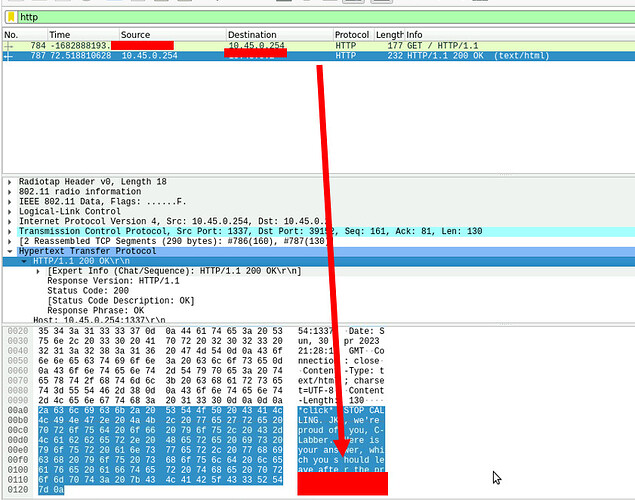The image size is (635, 500).
Task: Click hex offset 00b0 in bytes pane
Action: pyautogui.click(x=18, y=420)
